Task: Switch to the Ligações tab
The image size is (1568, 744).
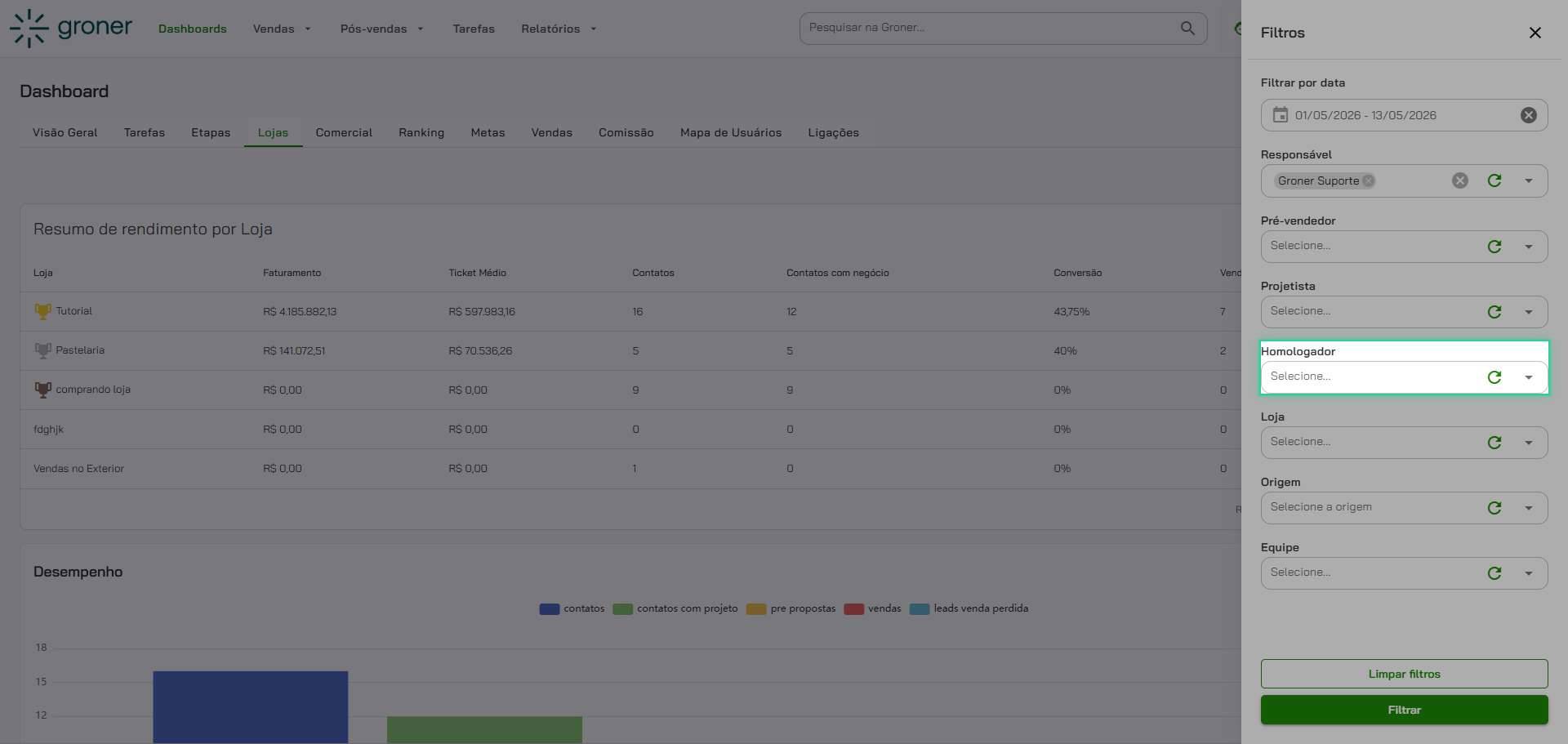Action: tap(833, 132)
